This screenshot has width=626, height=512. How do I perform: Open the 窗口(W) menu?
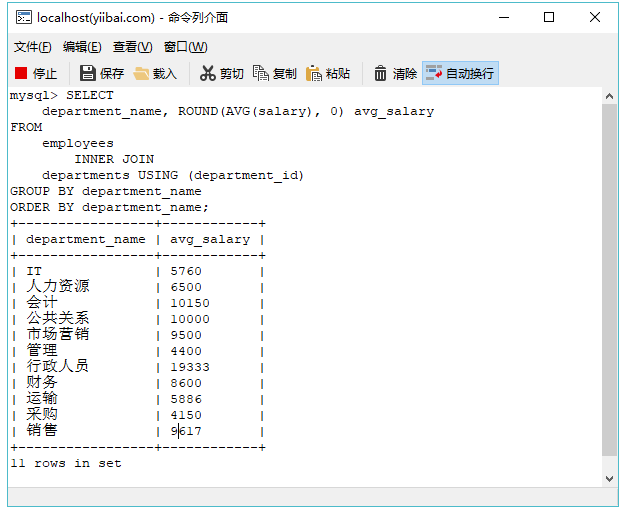click(186, 47)
